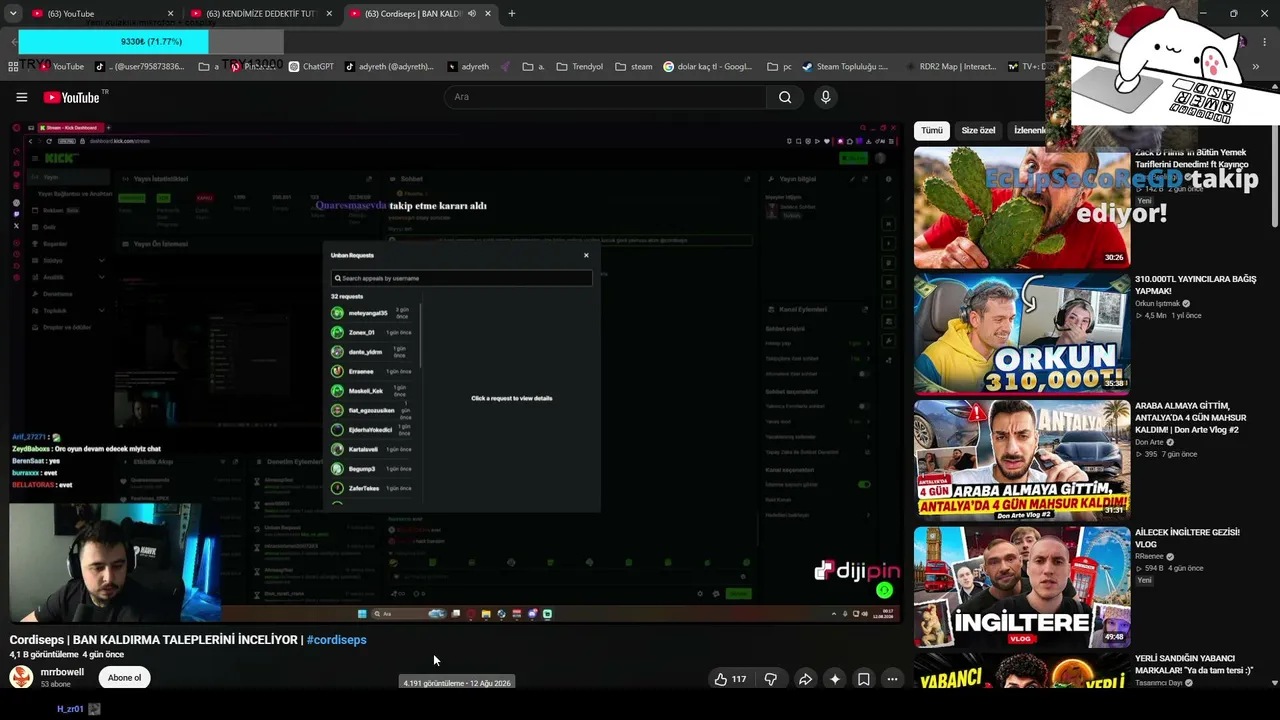
Task: Share the video using arrow icon
Action: point(804,679)
